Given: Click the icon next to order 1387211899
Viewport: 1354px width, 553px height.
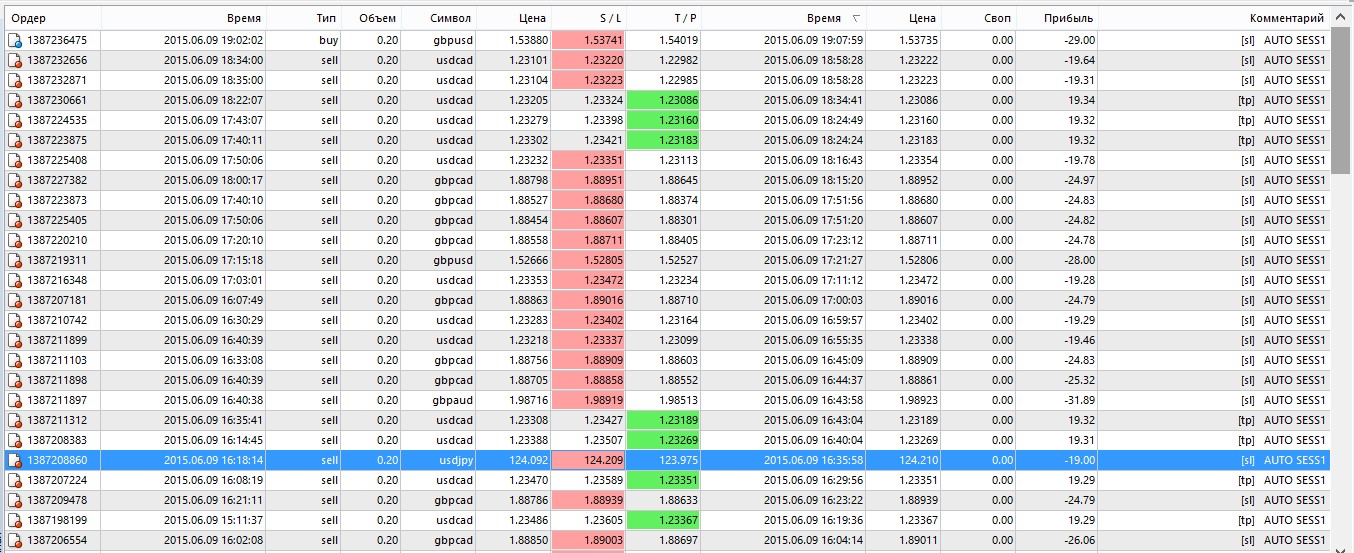Looking at the screenshot, I should point(15,341).
